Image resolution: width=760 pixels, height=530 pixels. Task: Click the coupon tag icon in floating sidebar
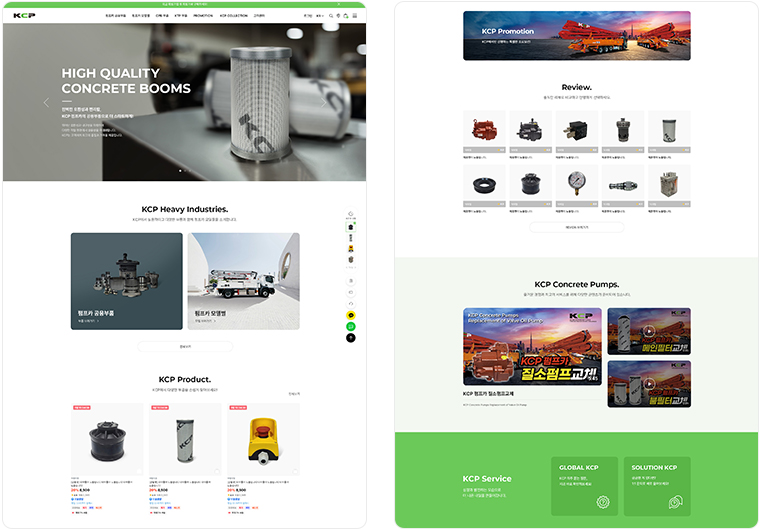point(351,292)
